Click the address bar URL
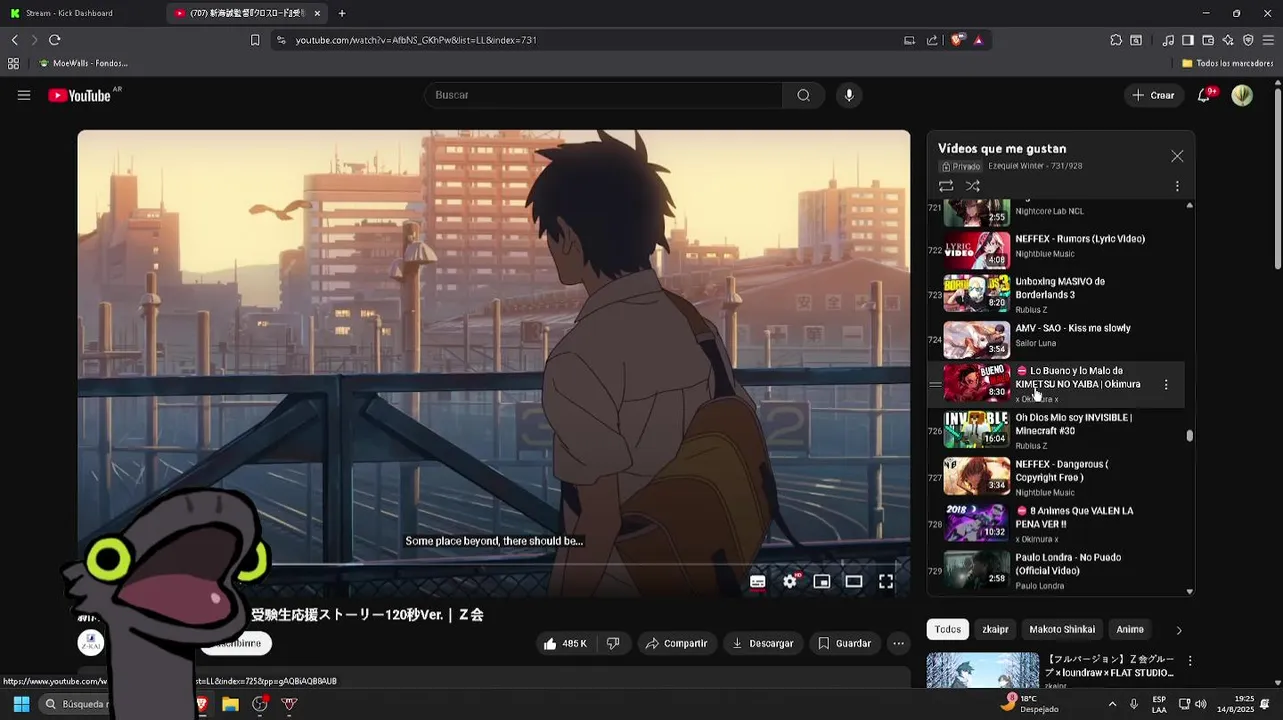 tap(416, 40)
